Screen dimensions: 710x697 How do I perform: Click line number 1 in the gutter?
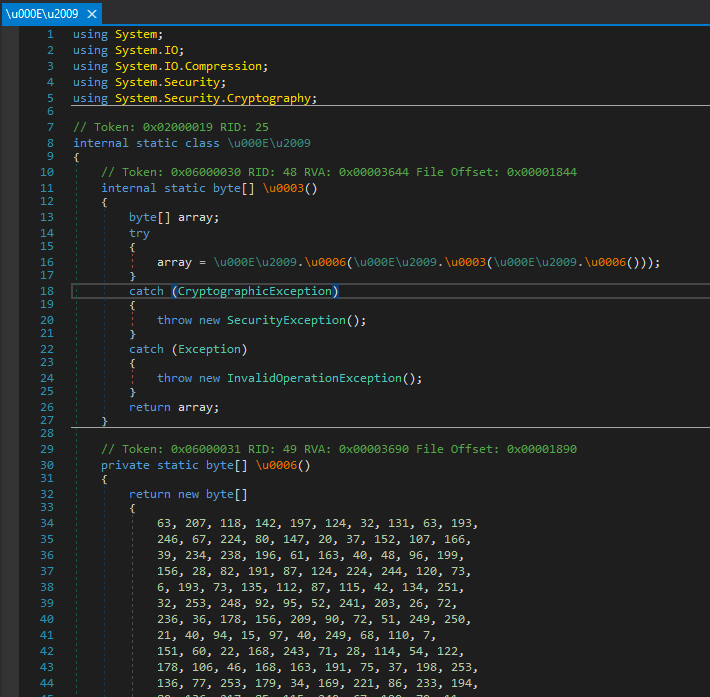pos(50,34)
